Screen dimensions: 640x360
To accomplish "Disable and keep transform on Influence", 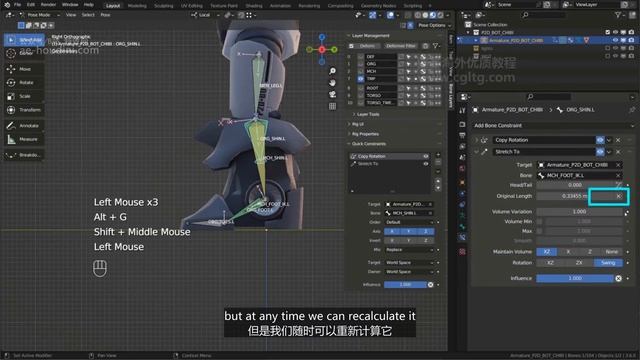I will 618,278.
